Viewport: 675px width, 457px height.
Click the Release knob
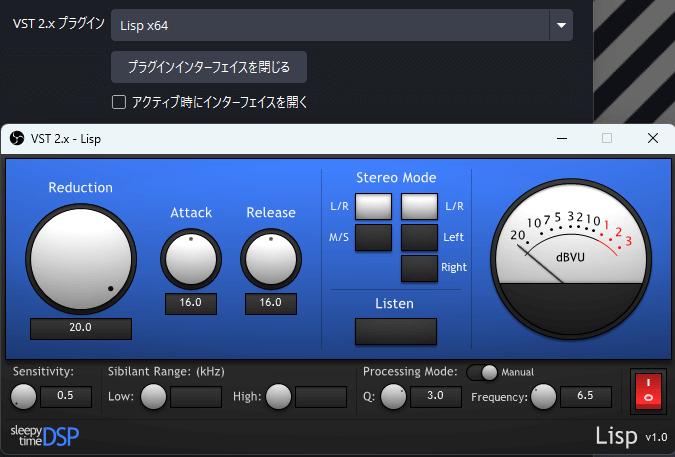click(x=270, y=259)
